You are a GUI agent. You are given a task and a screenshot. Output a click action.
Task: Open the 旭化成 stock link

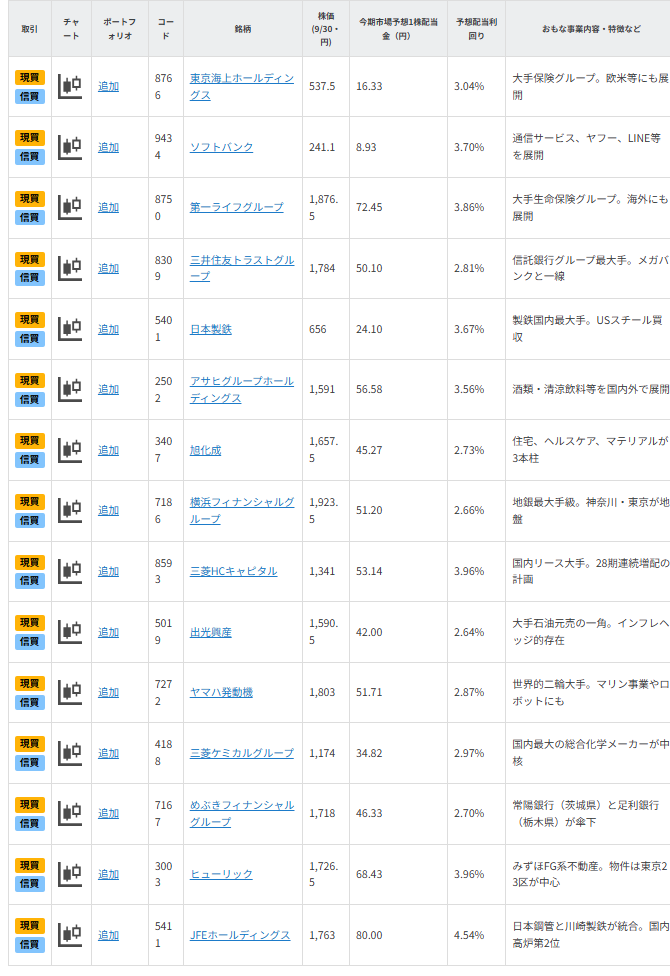click(205, 450)
